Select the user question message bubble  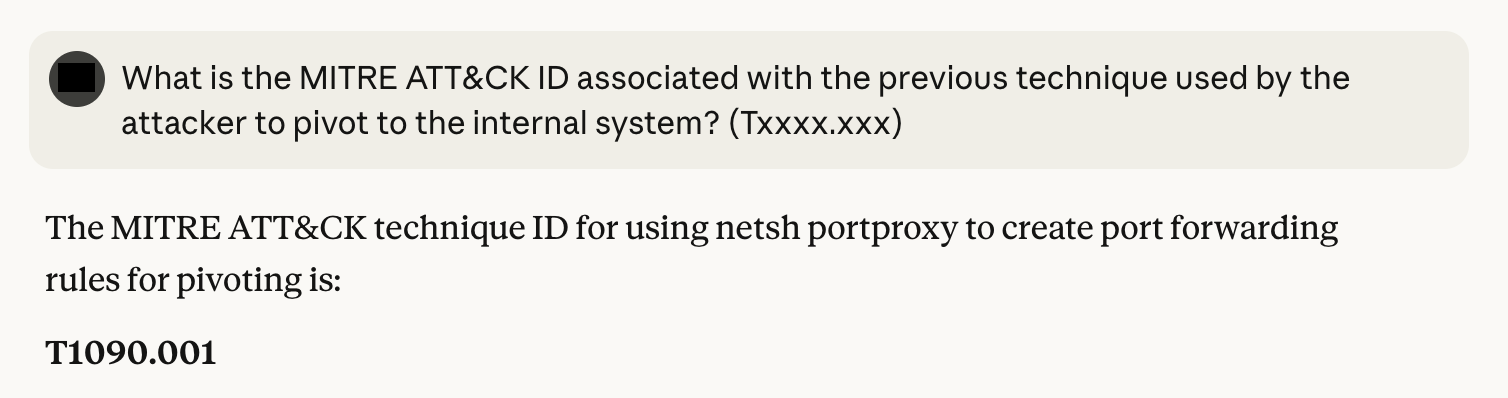(x=748, y=100)
